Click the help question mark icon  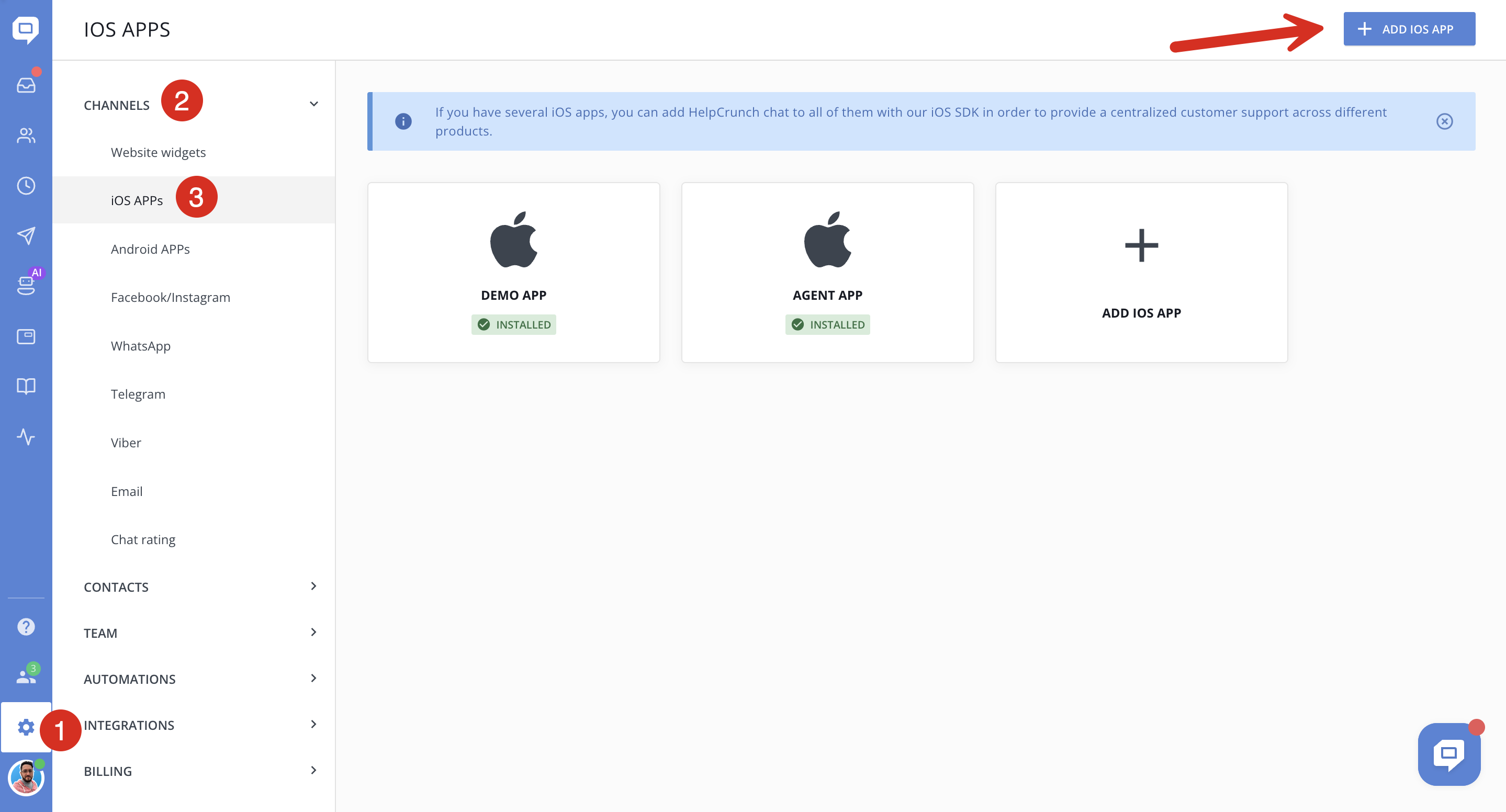click(26, 627)
